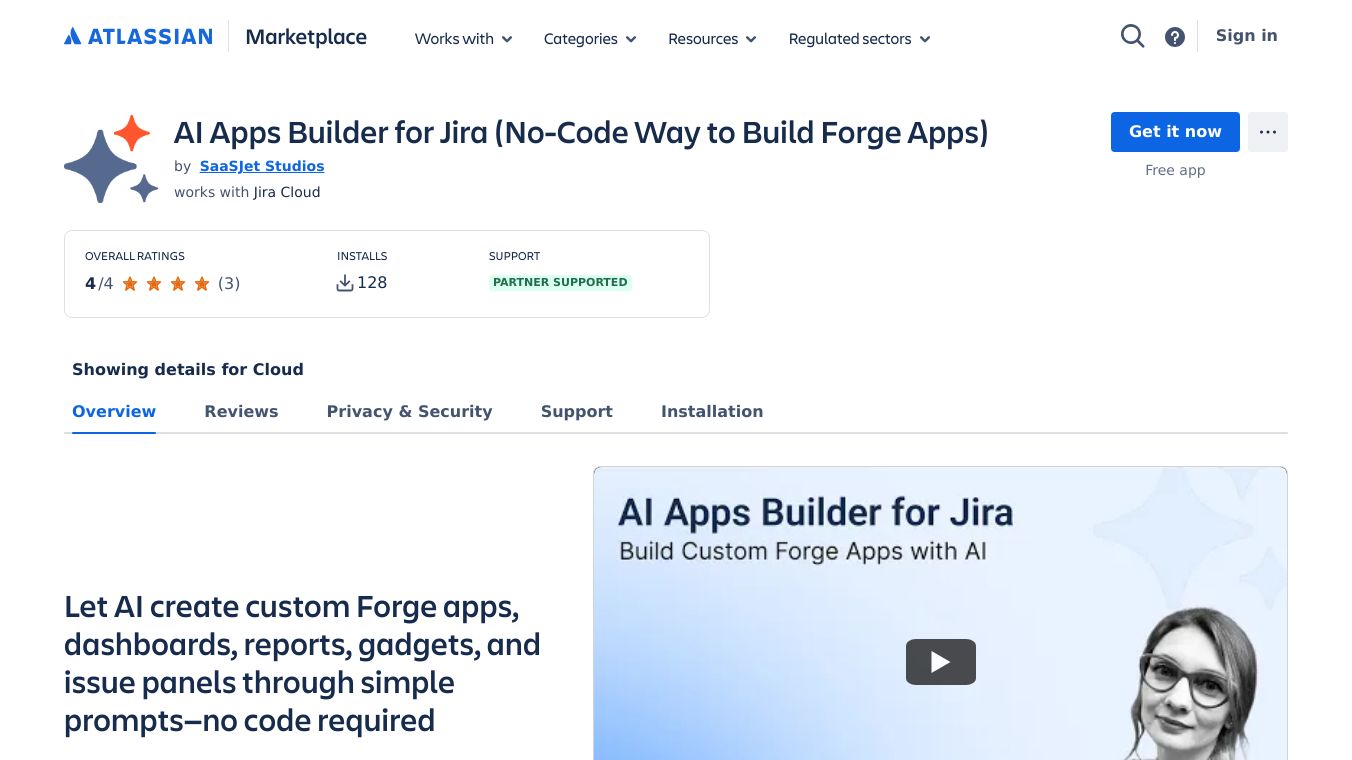This screenshot has width=1352, height=760.
Task: Open the Installation tab
Action: click(x=711, y=411)
